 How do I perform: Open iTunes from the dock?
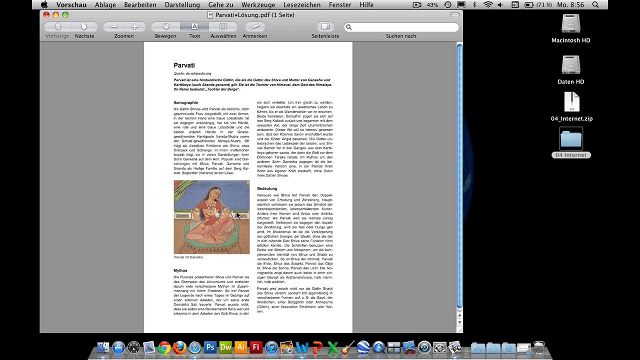(271, 347)
